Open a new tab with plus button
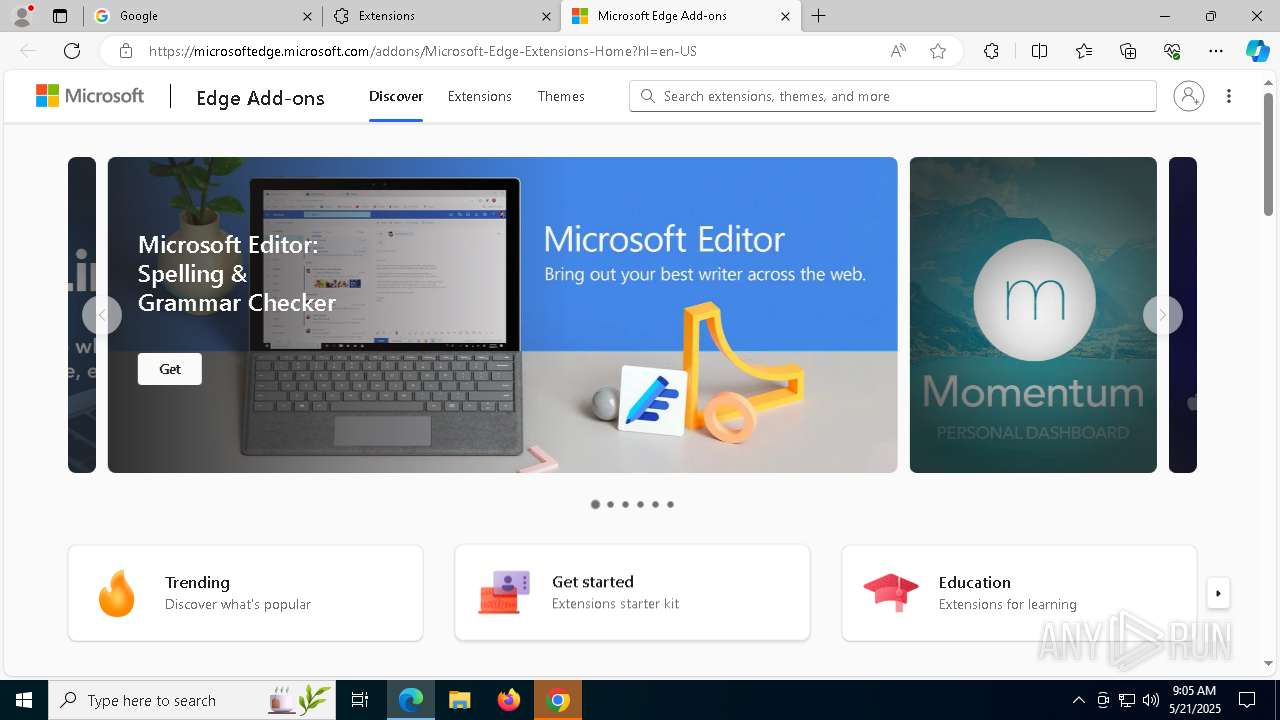1280x720 pixels. [x=819, y=16]
